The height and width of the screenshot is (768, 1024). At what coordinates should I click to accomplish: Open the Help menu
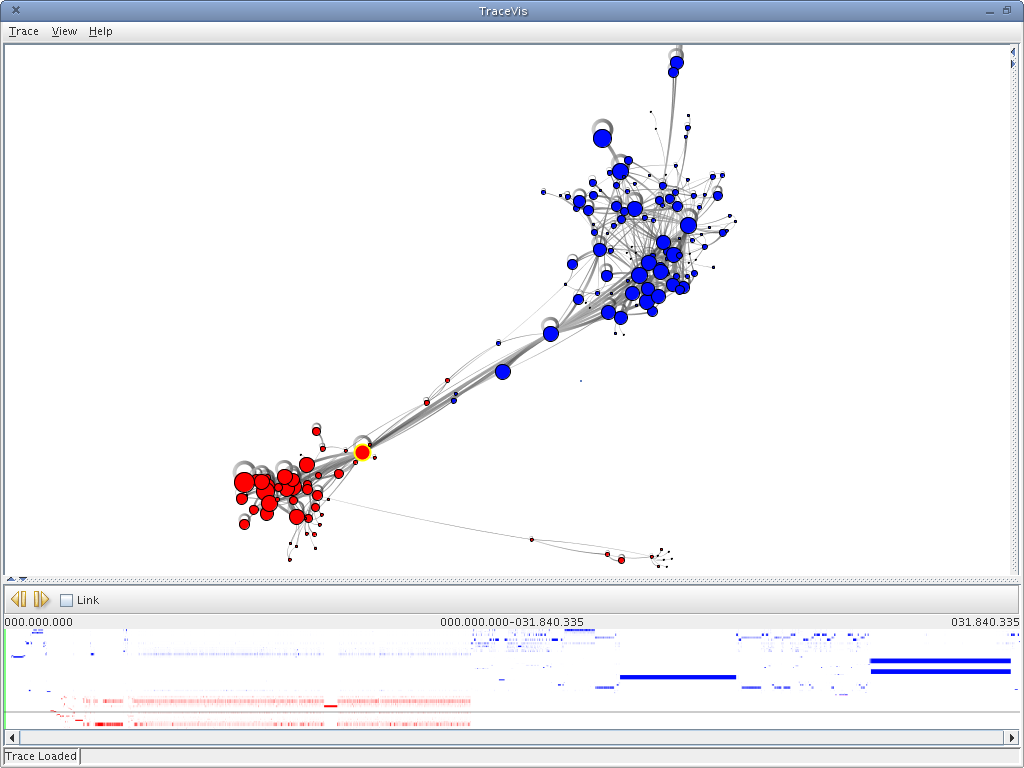click(101, 31)
